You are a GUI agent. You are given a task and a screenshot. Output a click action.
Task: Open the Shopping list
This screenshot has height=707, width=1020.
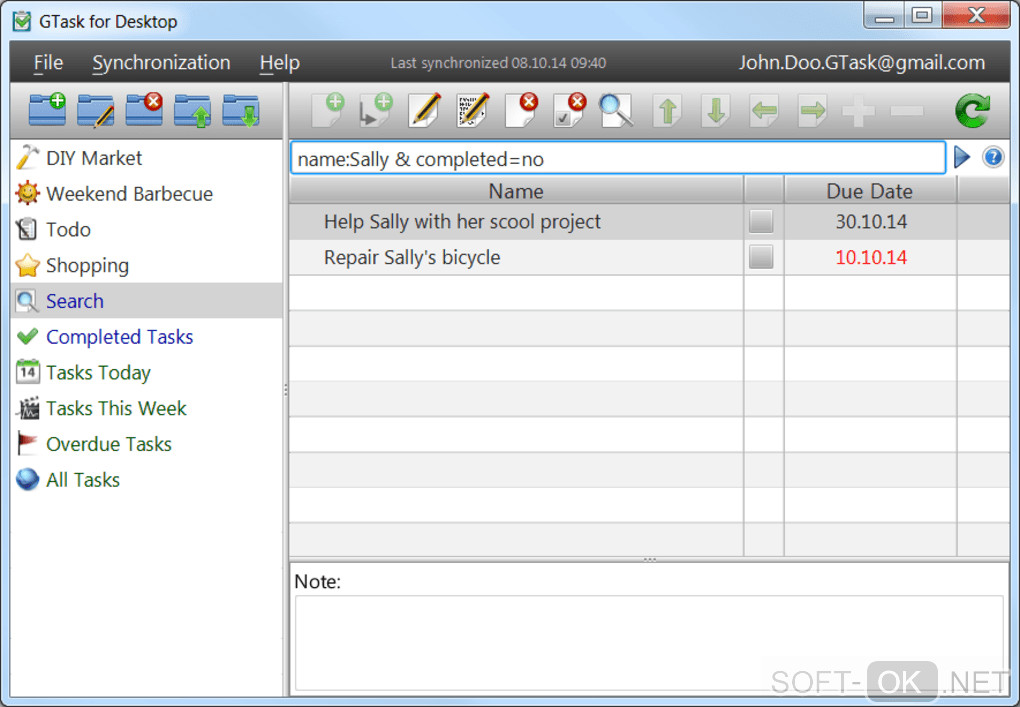tap(148, 265)
